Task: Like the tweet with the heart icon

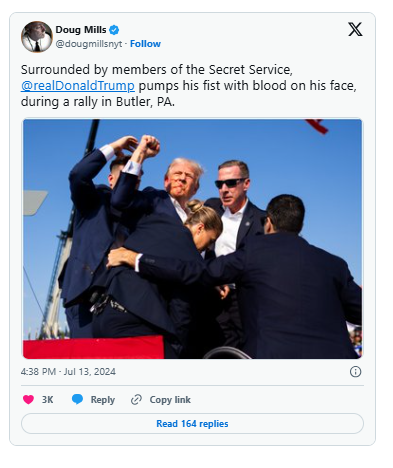Action: (x=28, y=399)
